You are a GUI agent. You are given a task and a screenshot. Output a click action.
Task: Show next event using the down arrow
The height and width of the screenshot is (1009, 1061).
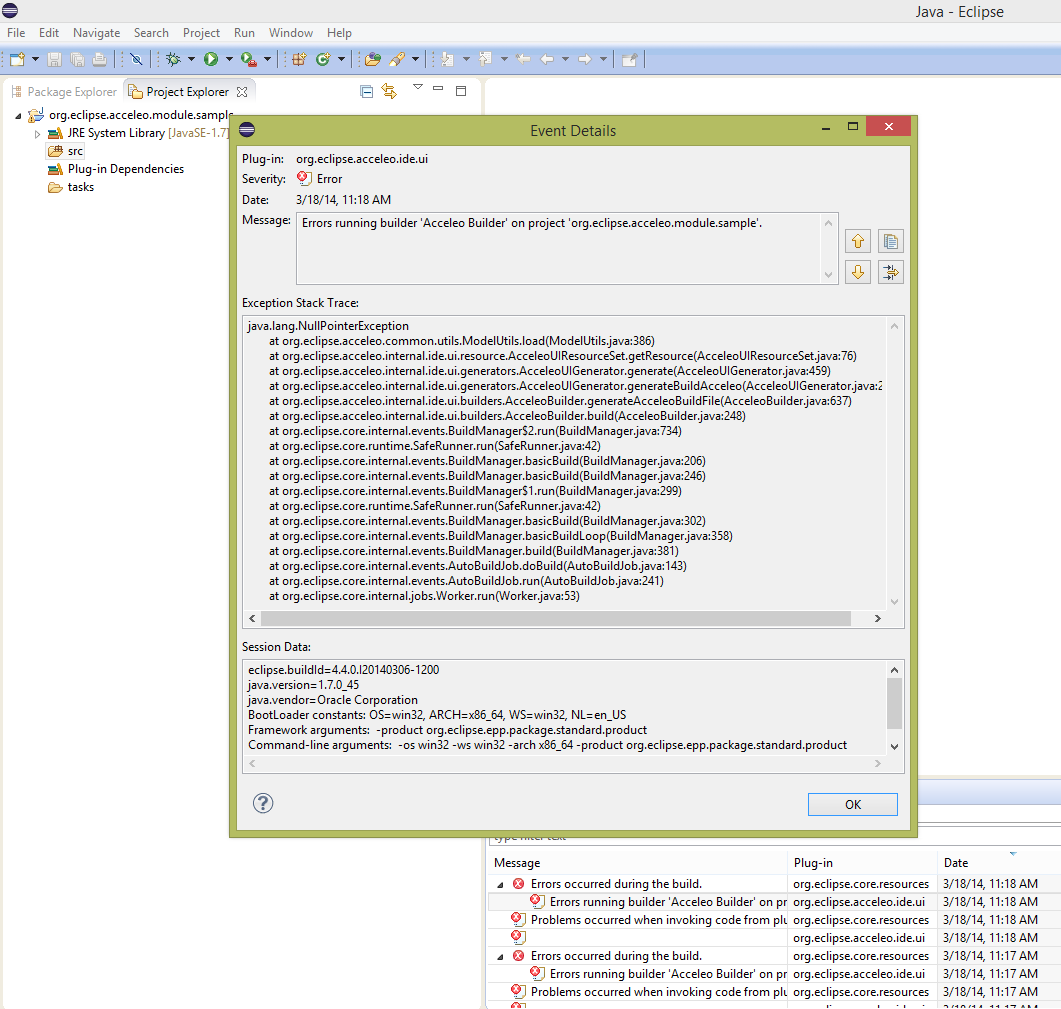pos(858,272)
